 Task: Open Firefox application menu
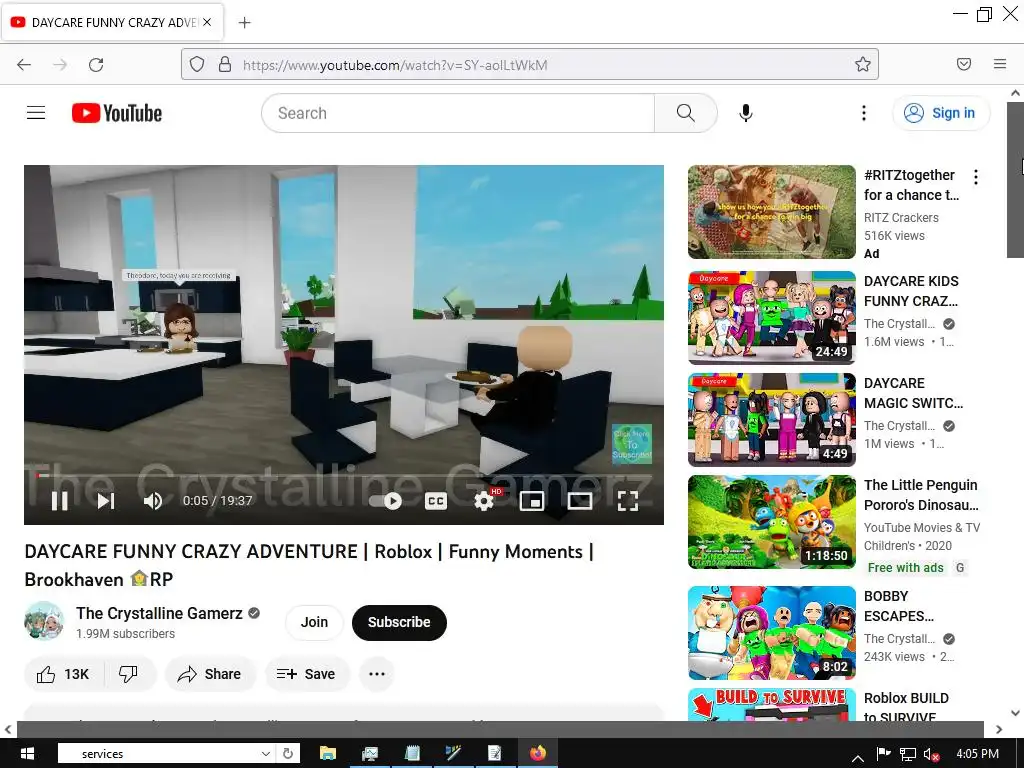(x=1000, y=64)
